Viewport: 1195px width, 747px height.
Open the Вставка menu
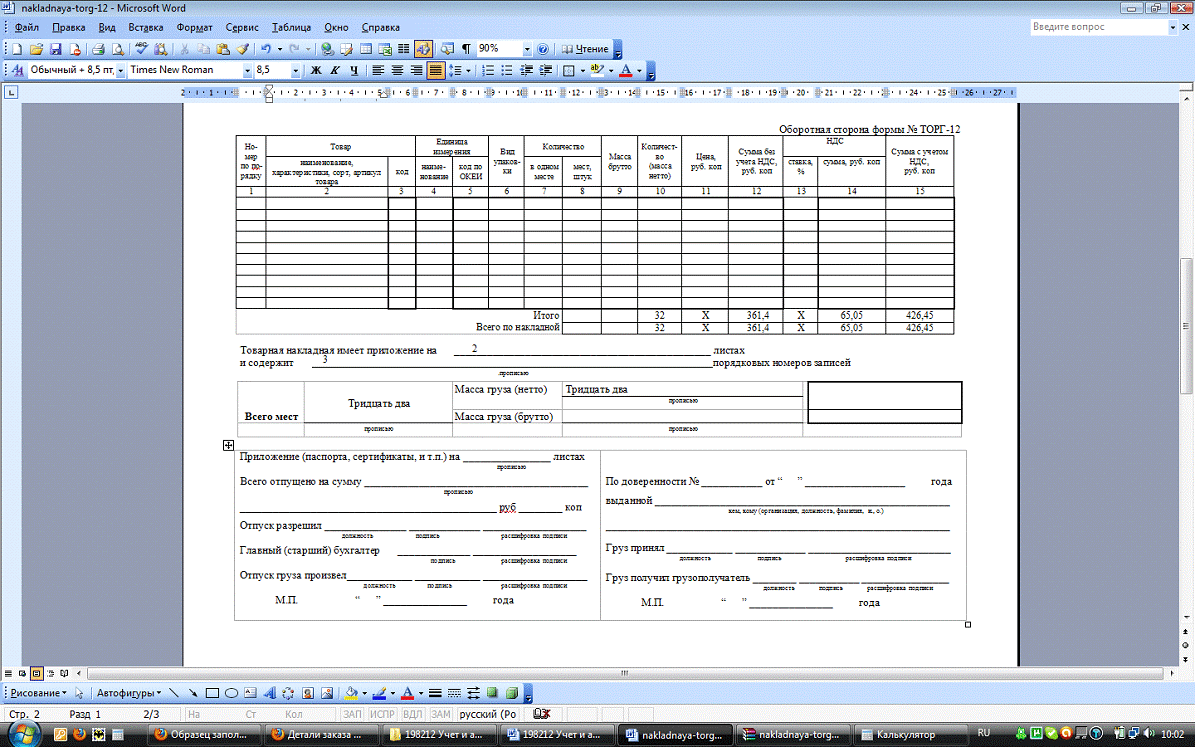[146, 27]
